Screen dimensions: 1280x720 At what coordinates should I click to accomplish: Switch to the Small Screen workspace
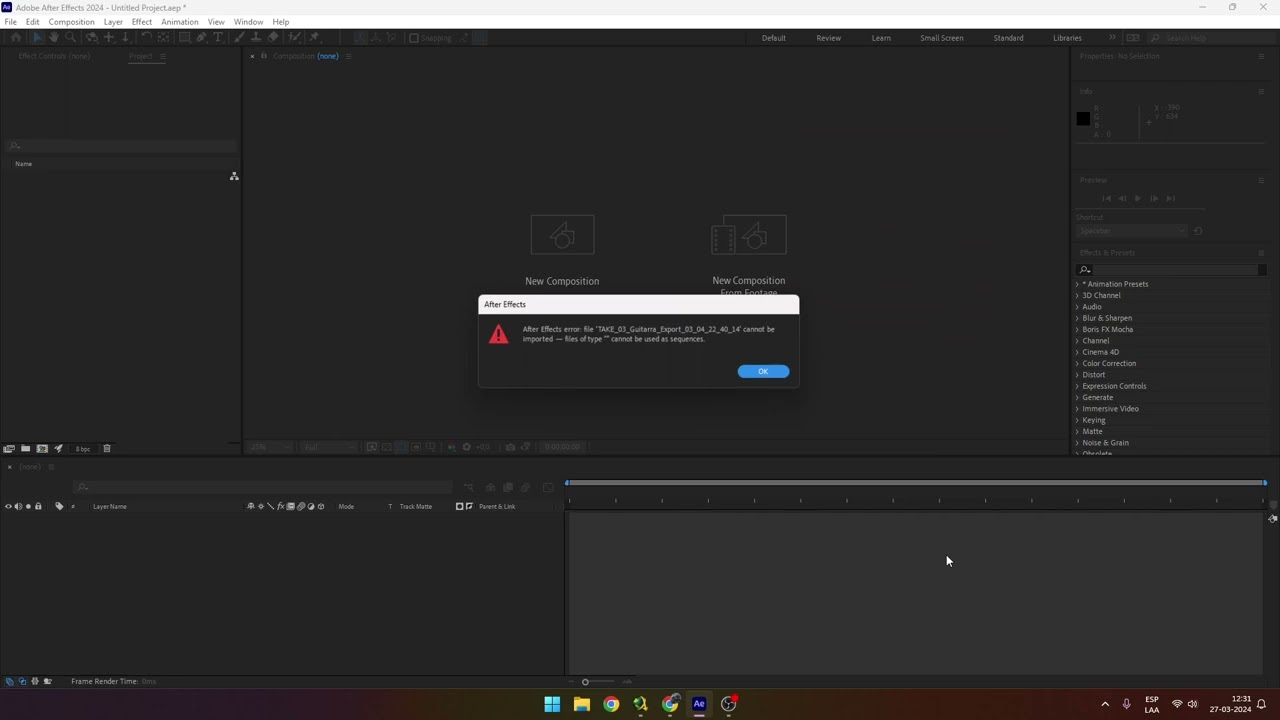[x=941, y=38]
